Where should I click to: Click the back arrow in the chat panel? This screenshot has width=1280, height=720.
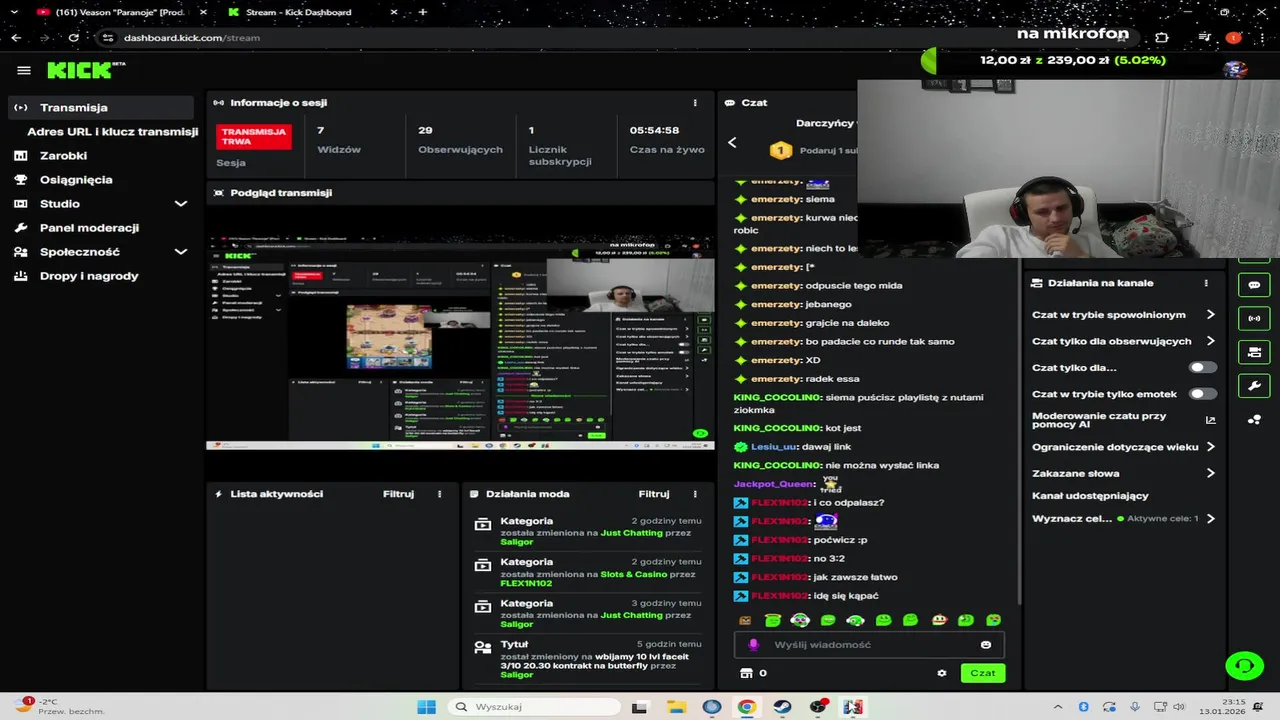(732, 143)
